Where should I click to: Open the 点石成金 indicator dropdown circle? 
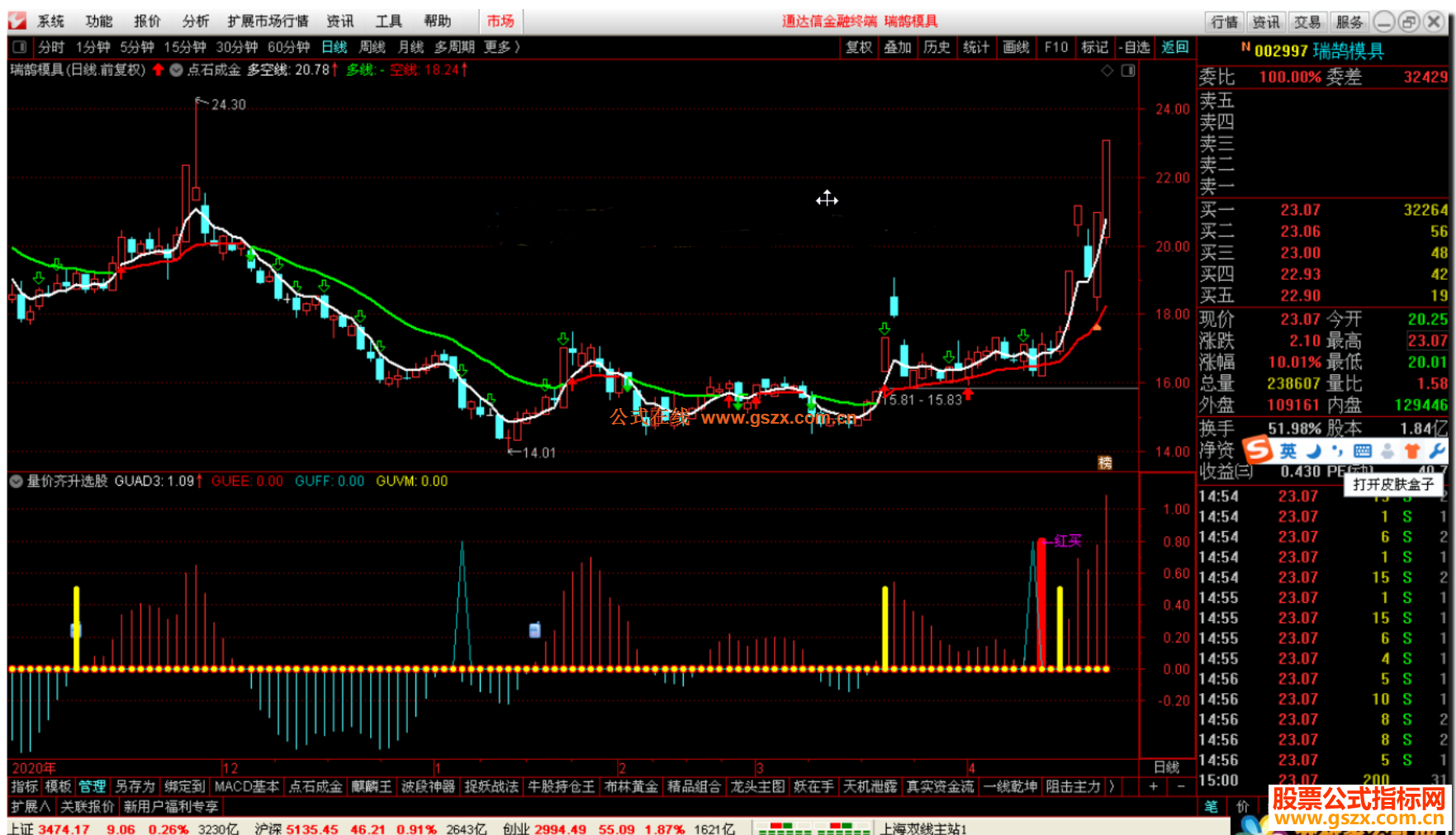coord(176,70)
